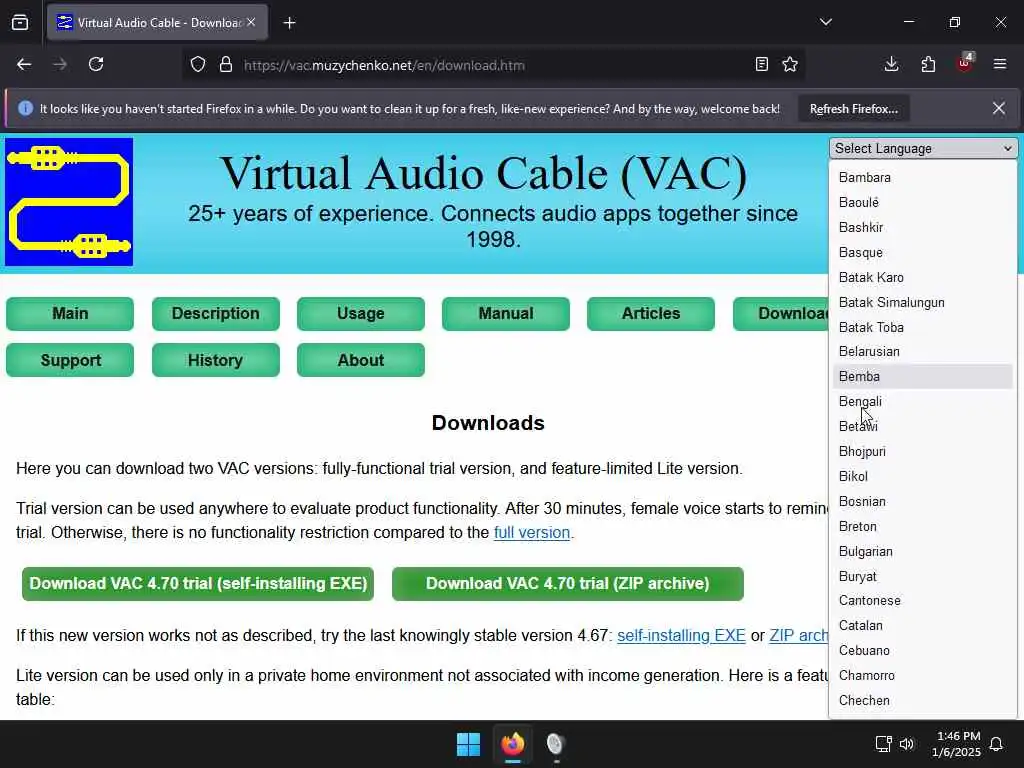This screenshot has width=1024, height=768.
Task: Click the address bar URL field
Action: 493,65
